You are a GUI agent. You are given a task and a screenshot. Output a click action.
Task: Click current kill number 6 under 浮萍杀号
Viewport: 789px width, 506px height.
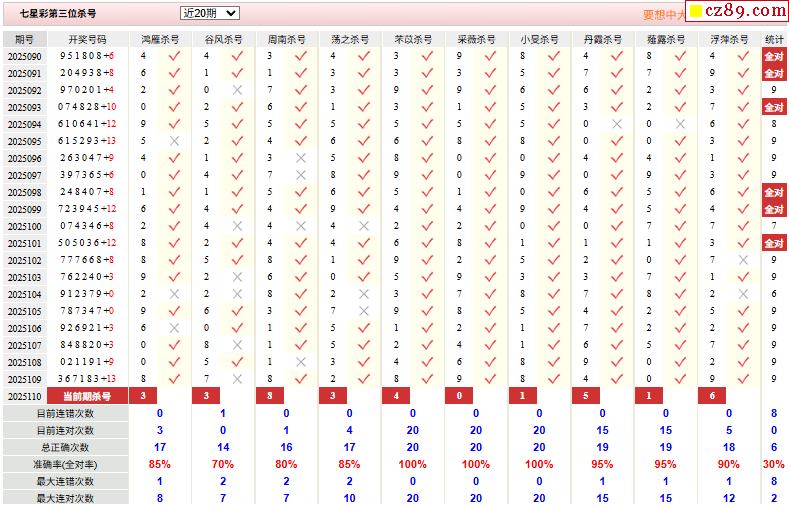[x=712, y=396]
